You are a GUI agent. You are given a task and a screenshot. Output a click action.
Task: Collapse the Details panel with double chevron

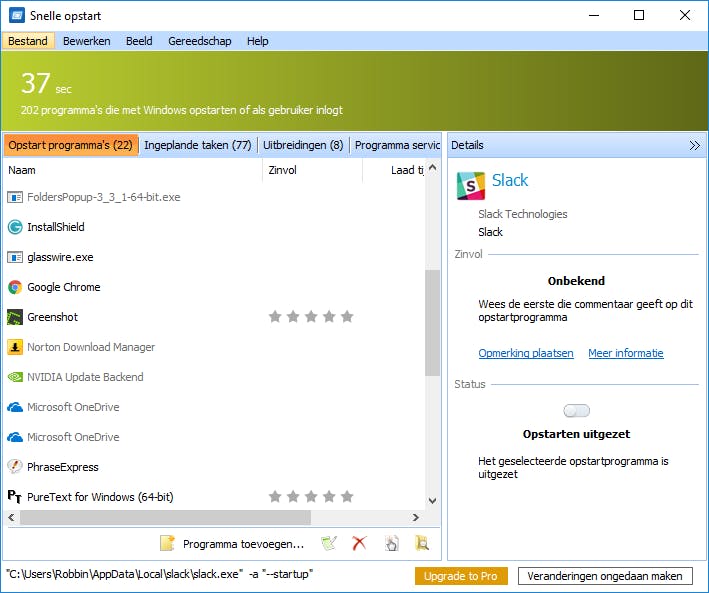[695, 145]
